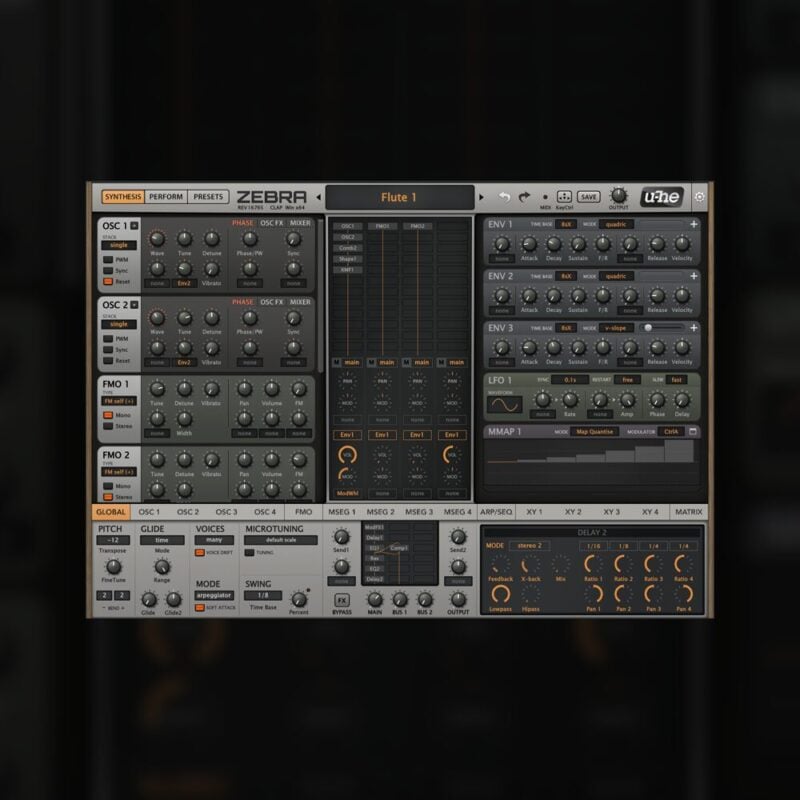
Task: Click the u-he logo badge
Action: click(662, 197)
